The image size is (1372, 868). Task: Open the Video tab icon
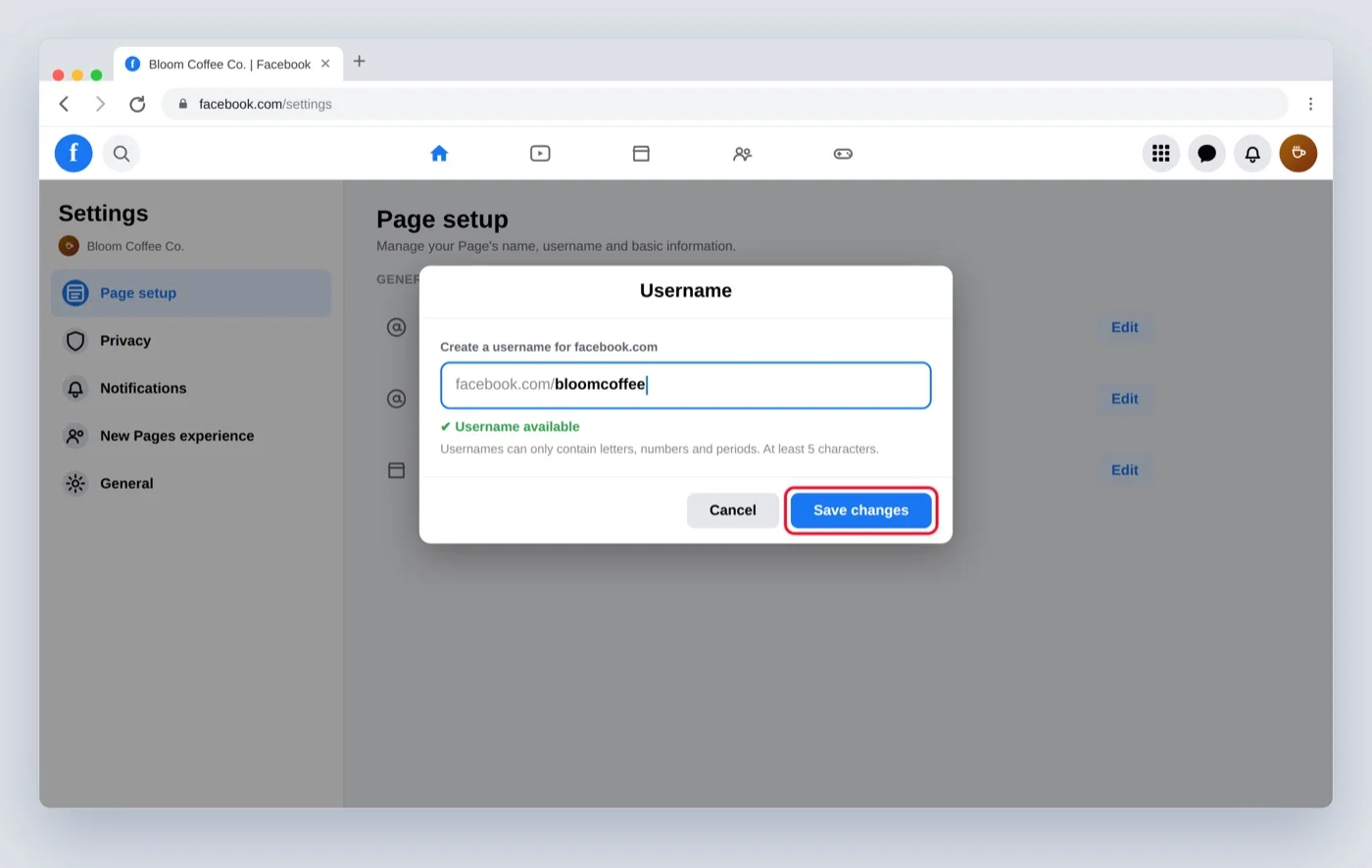(540, 153)
